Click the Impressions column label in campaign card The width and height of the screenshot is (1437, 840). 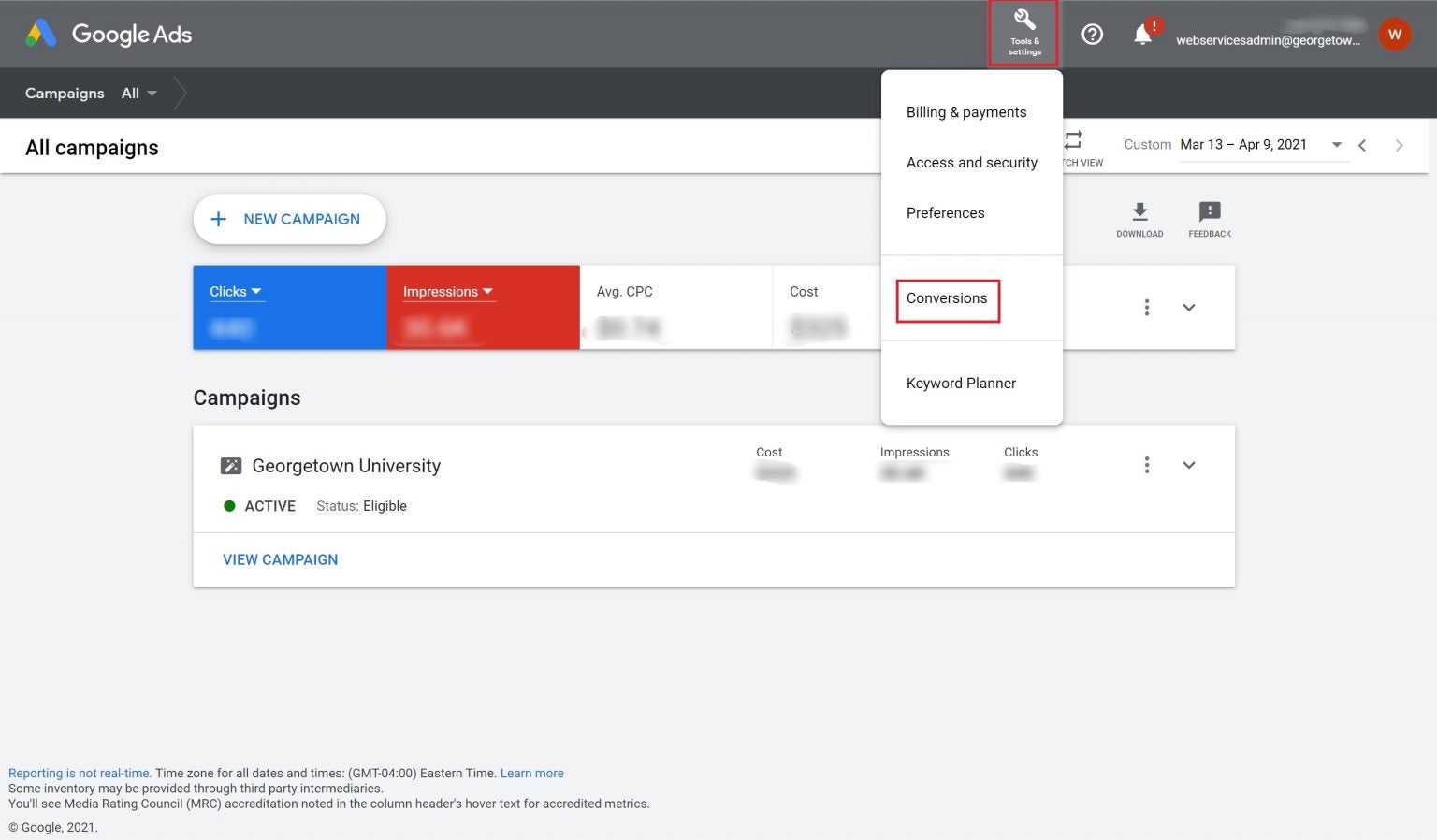(914, 453)
